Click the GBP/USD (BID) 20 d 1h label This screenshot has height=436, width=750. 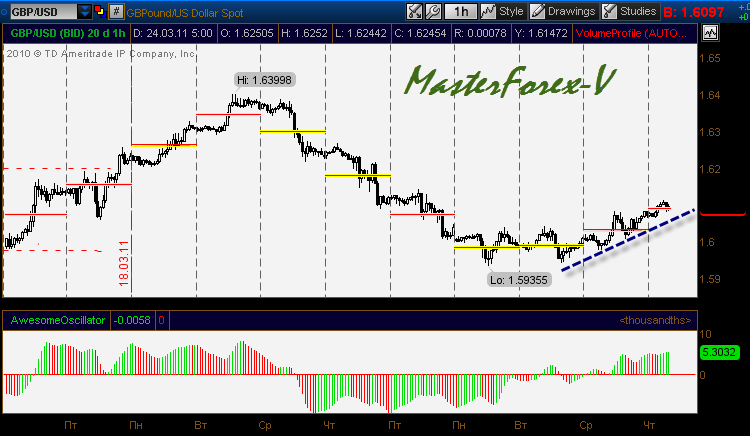(x=67, y=33)
